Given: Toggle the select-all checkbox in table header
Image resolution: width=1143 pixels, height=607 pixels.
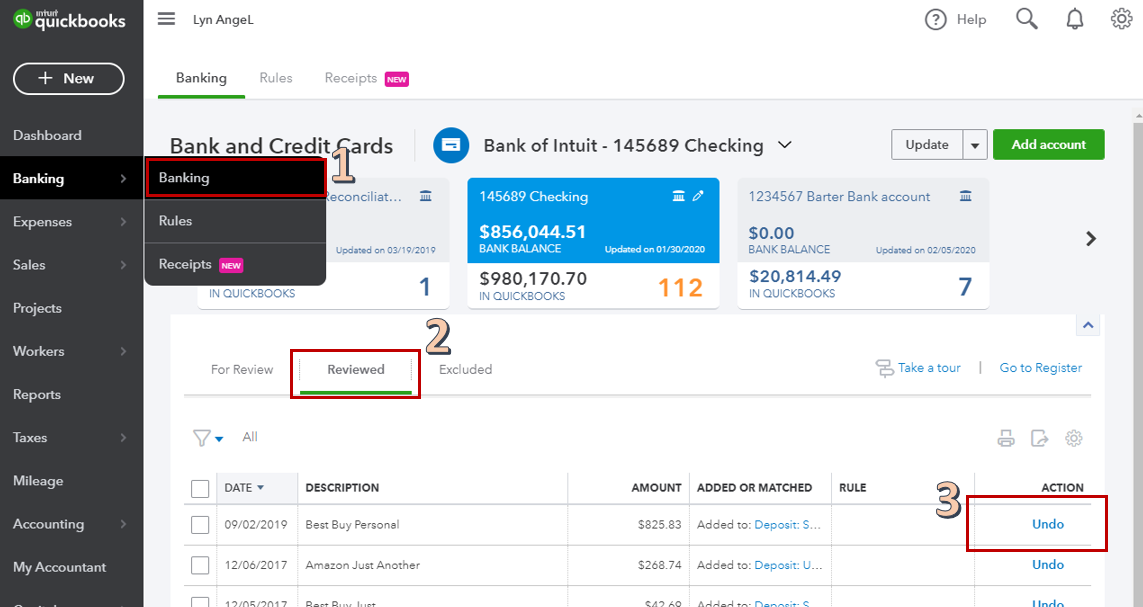Looking at the screenshot, I should click(200, 488).
